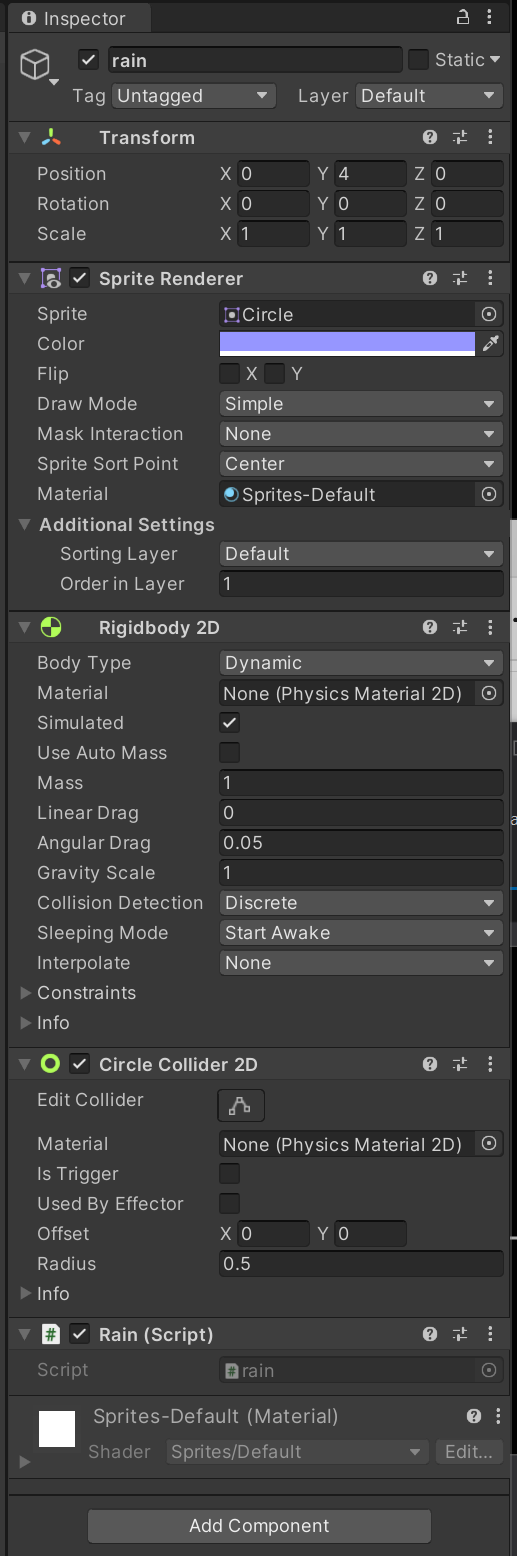Open the Sprite Renderer Color swatch
Image resolution: width=517 pixels, height=1556 pixels.
[x=347, y=344]
